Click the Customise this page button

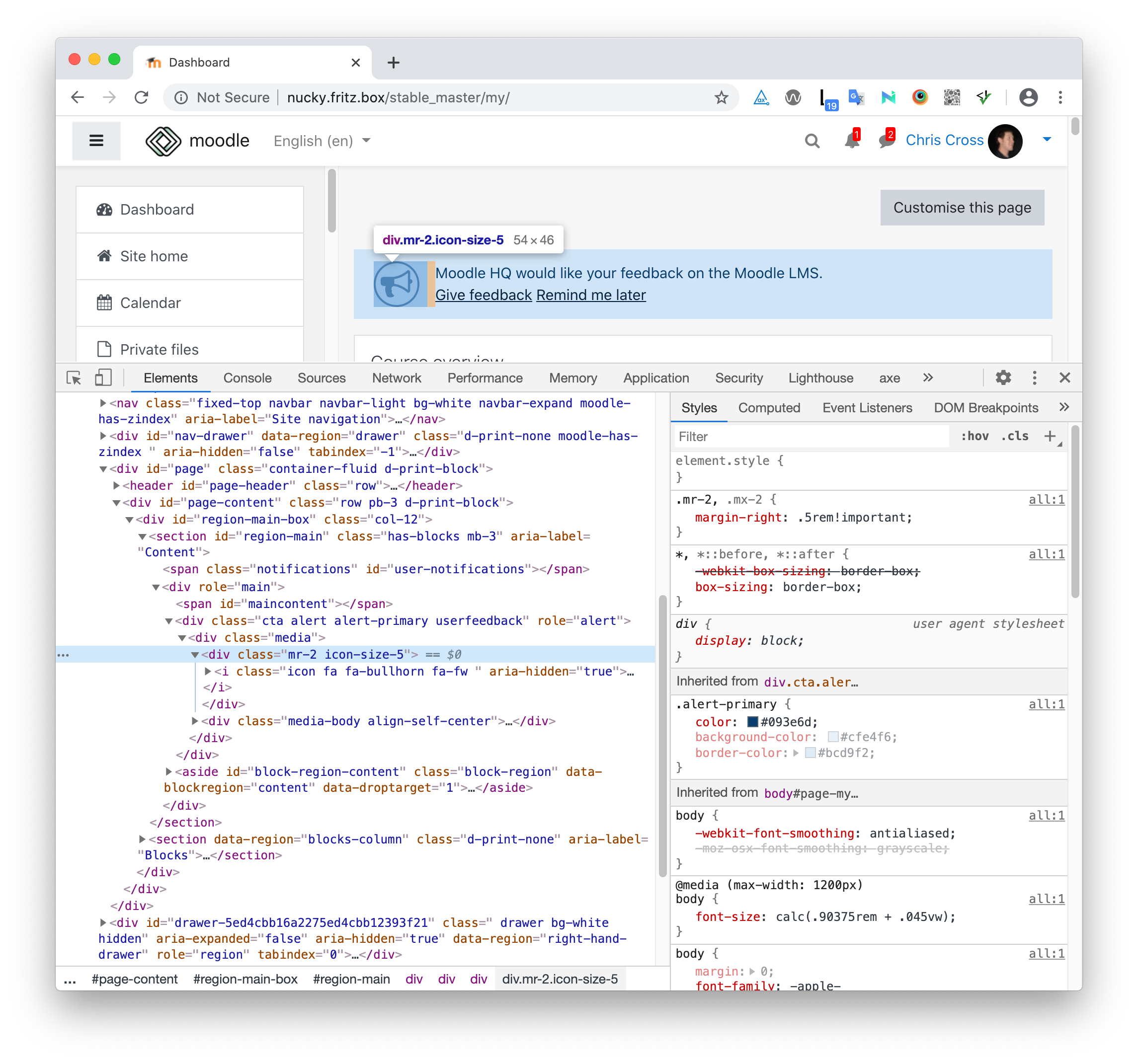[962, 207]
